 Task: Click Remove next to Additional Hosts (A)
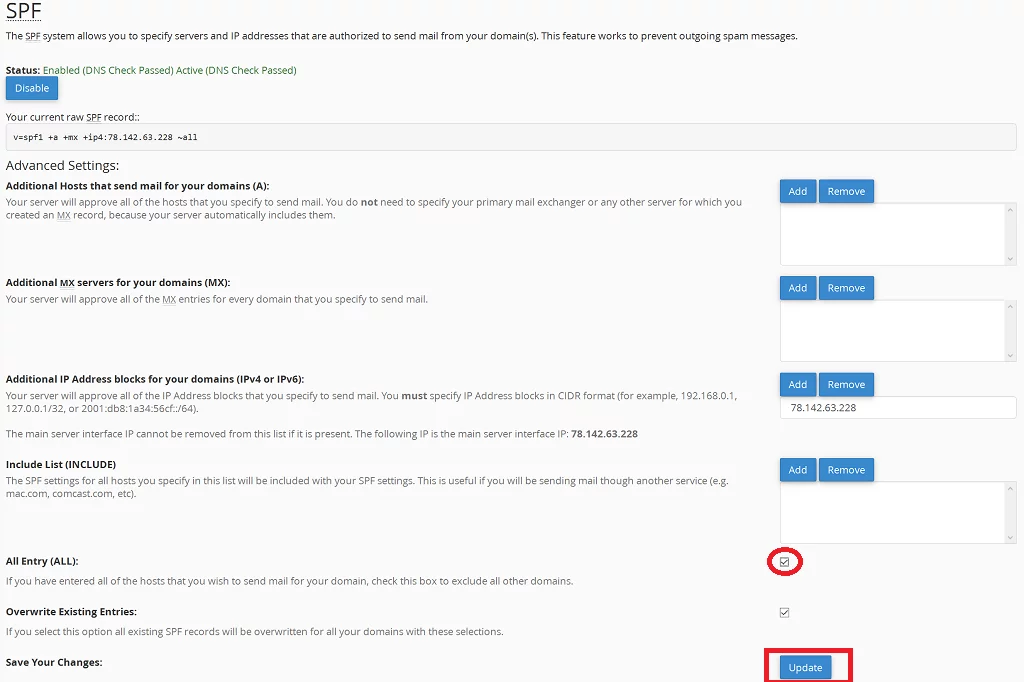846,191
